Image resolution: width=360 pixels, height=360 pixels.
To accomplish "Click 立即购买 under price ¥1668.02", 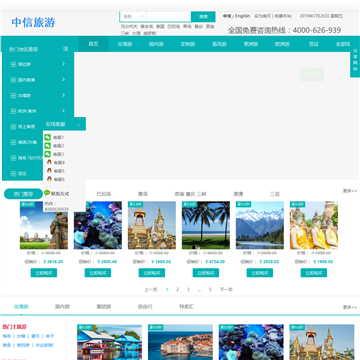I will pyautogui.click(x=152, y=273).
